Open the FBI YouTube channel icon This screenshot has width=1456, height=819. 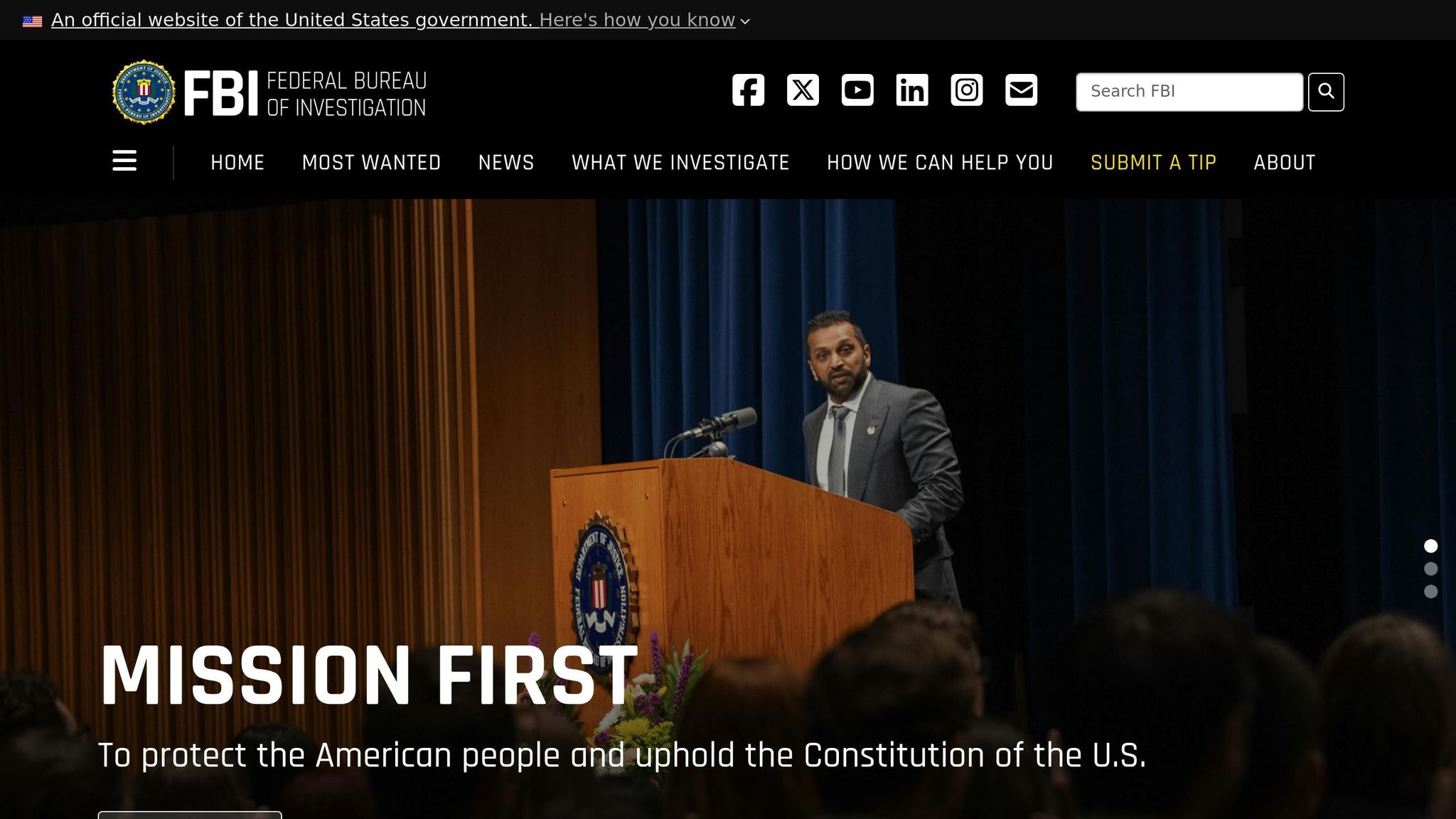click(857, 90)
